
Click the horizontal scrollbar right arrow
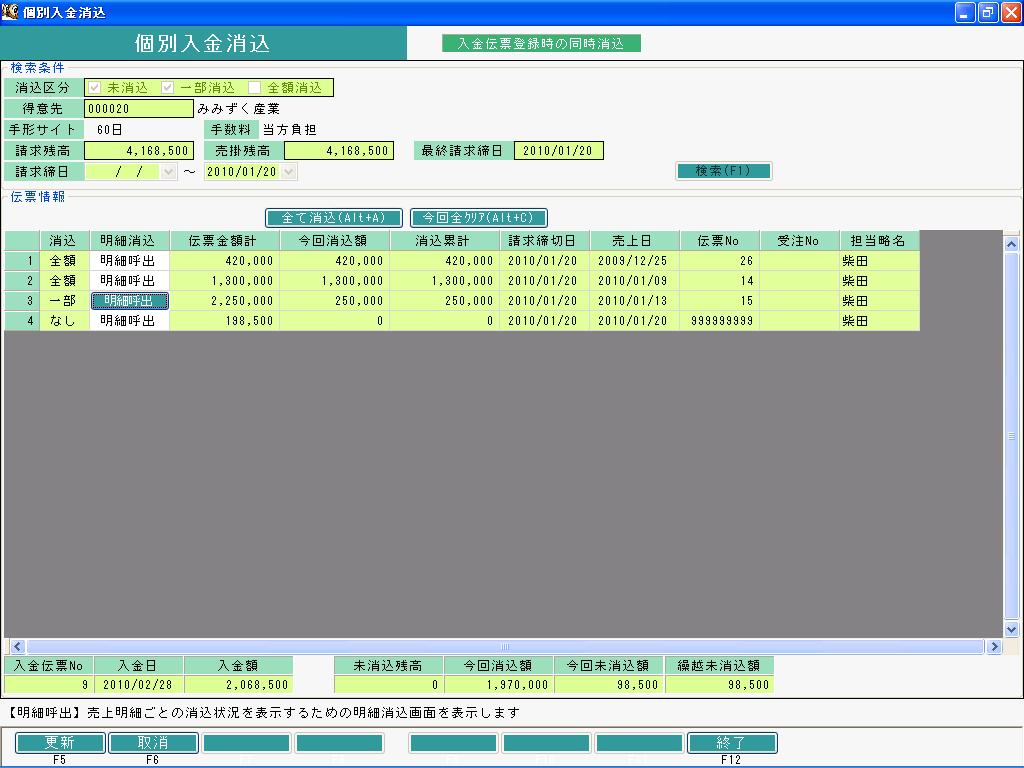pyautogui.click(x=994, y=647)
